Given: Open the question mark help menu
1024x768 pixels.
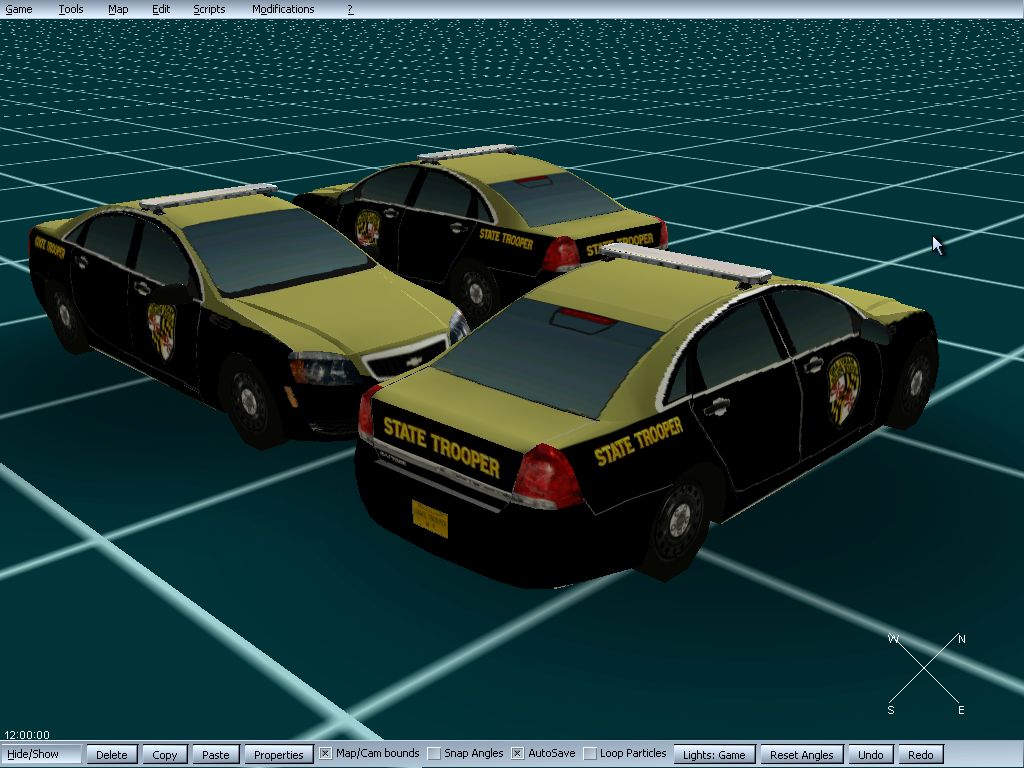Looking at the screenshot, I should [350, 9].
